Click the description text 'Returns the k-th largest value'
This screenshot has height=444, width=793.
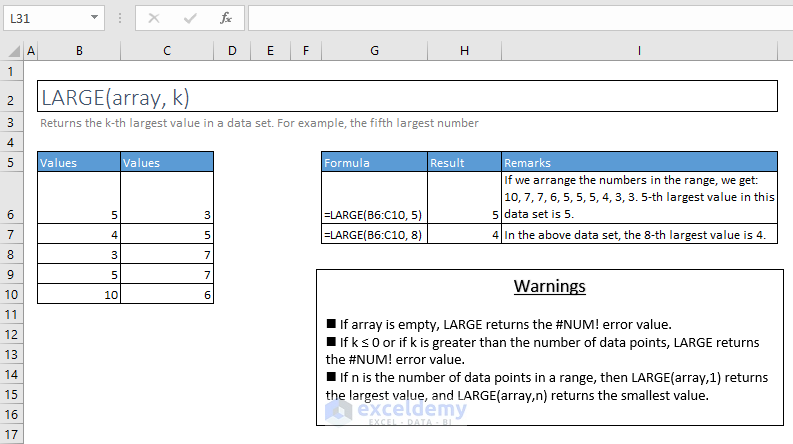[x=119, y=123]
